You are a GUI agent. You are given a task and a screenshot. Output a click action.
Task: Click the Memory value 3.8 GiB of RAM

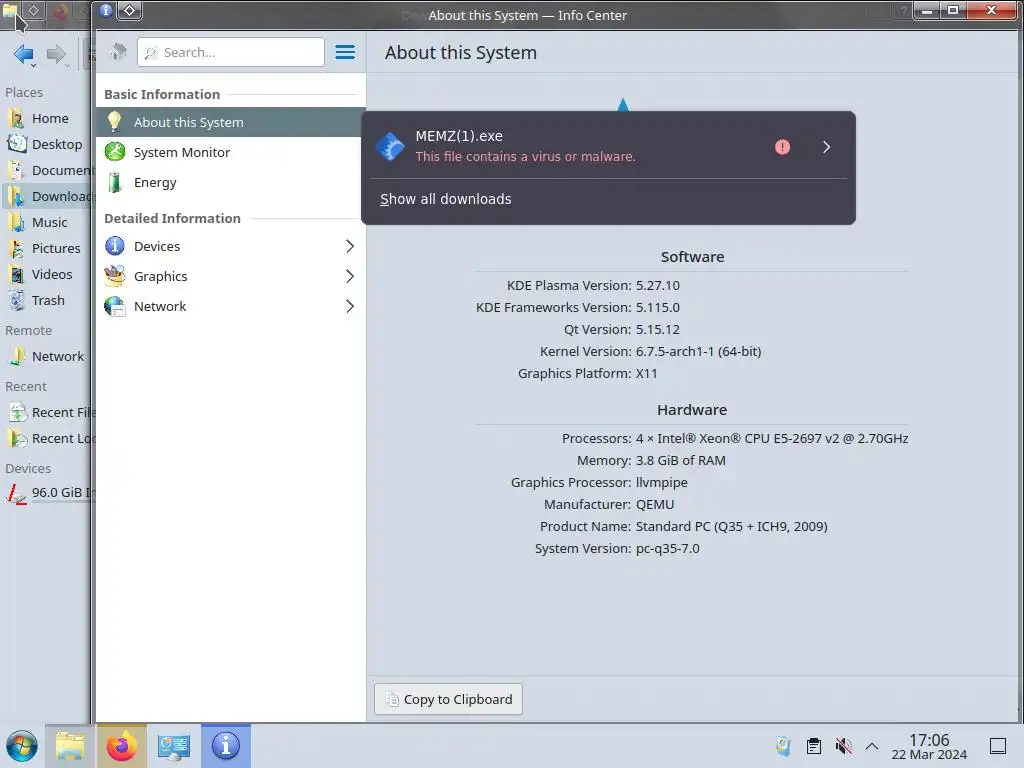click(x=680, y=460)
